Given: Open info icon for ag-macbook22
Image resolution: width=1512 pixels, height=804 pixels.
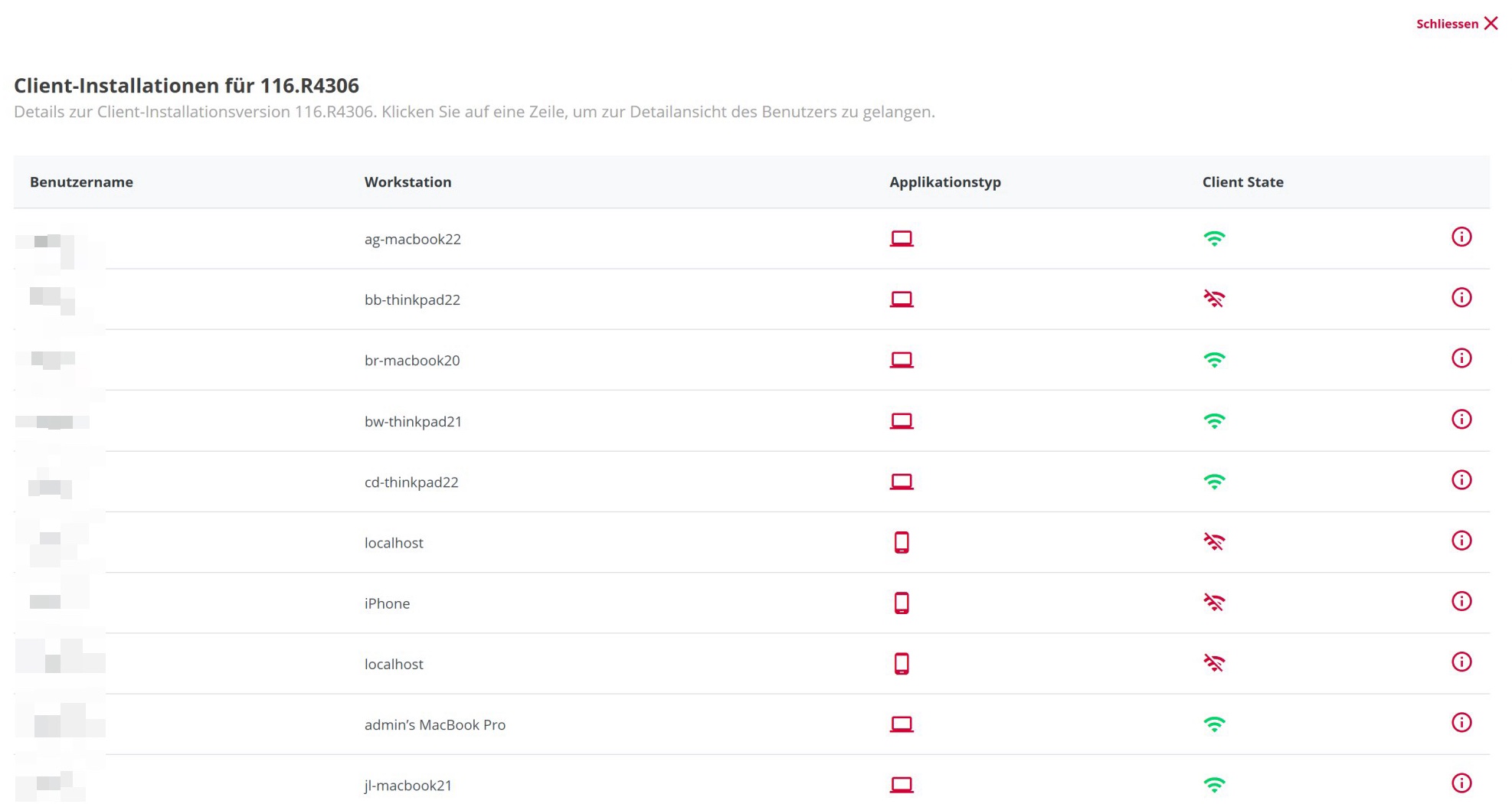Looking at the screenshot, I should tap(1461, 237).
